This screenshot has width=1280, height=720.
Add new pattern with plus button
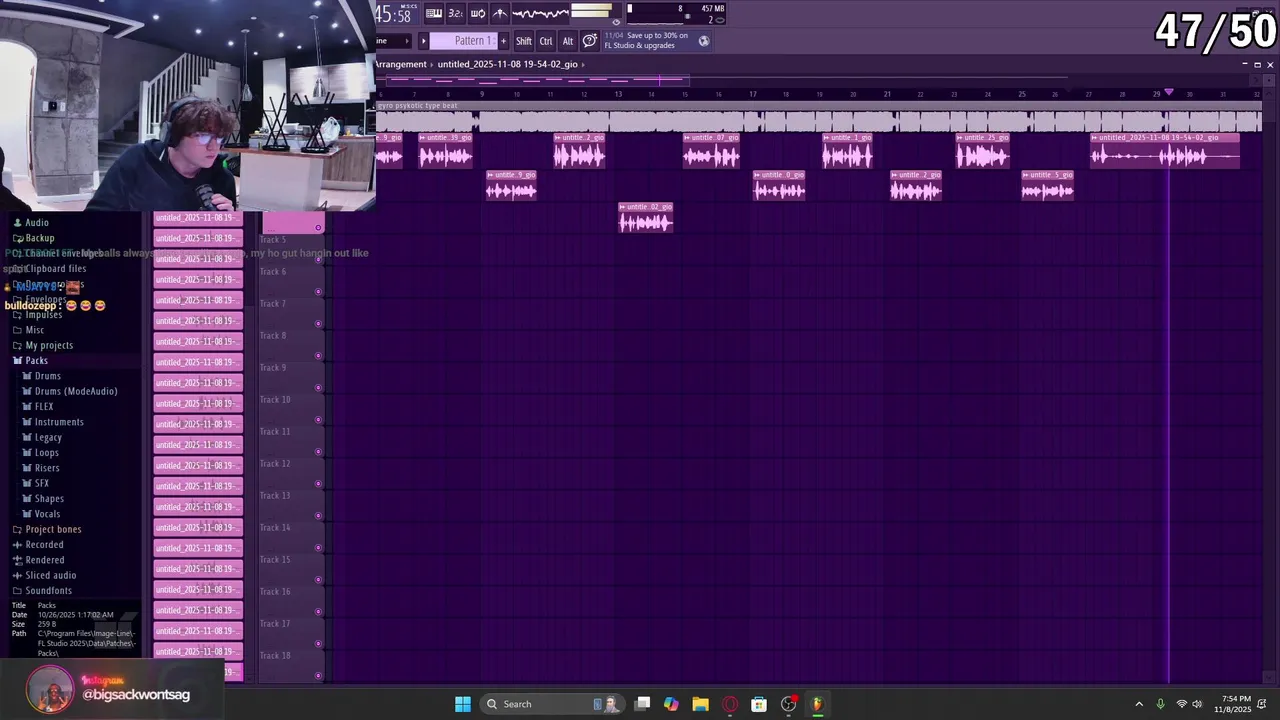[503, 41]
